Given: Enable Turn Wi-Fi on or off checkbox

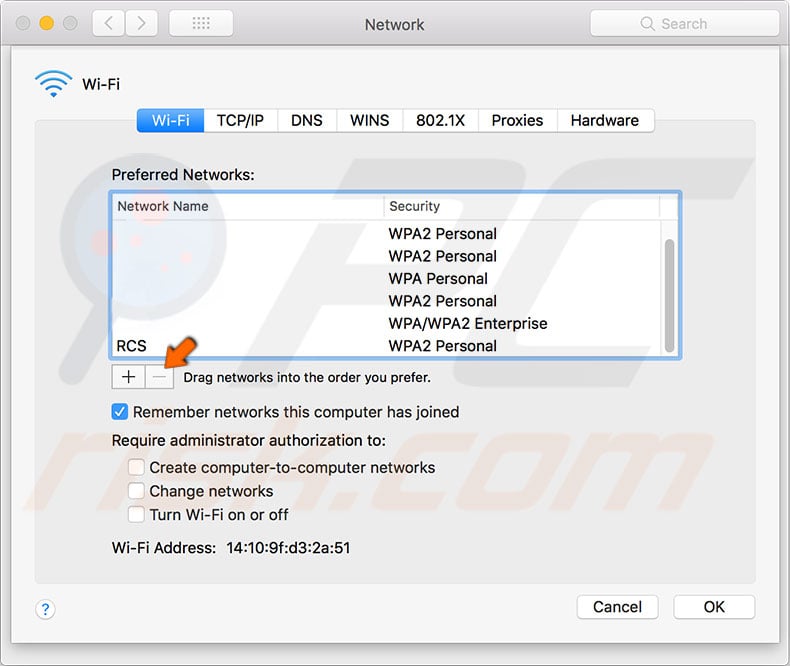Looking at the screenshot, I should pyautogui.click(x=136, y=514).
